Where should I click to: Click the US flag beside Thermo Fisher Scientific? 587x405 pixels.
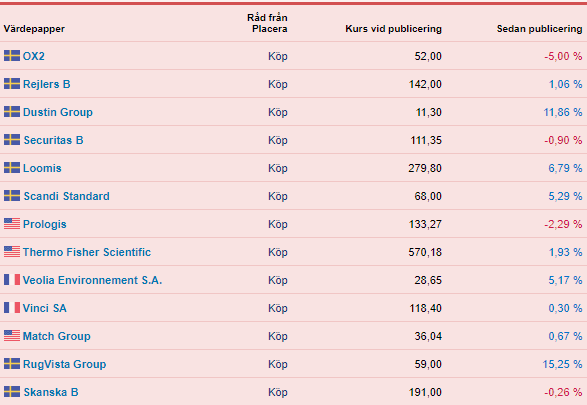12,252
